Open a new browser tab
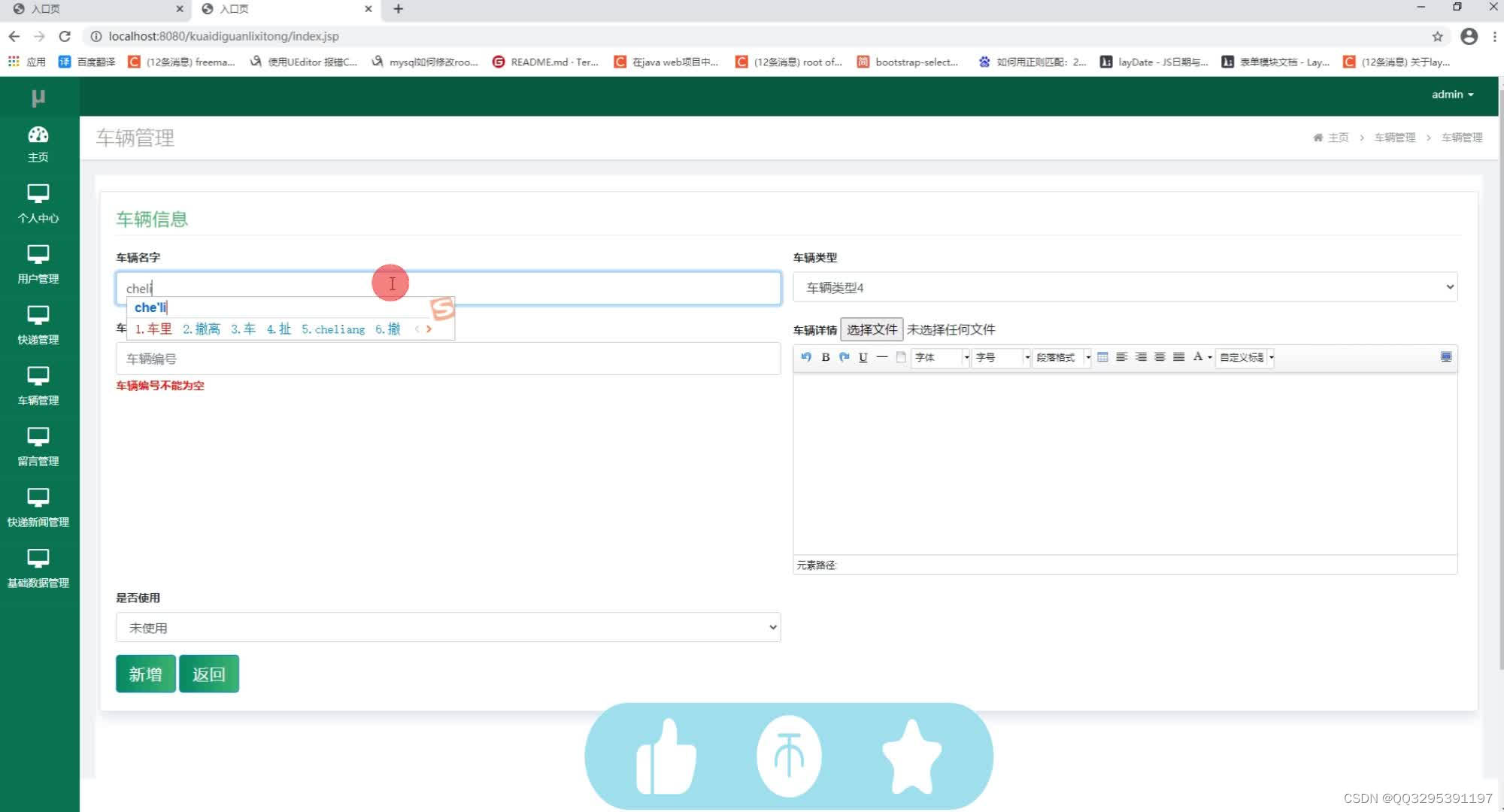 point(399,9)
